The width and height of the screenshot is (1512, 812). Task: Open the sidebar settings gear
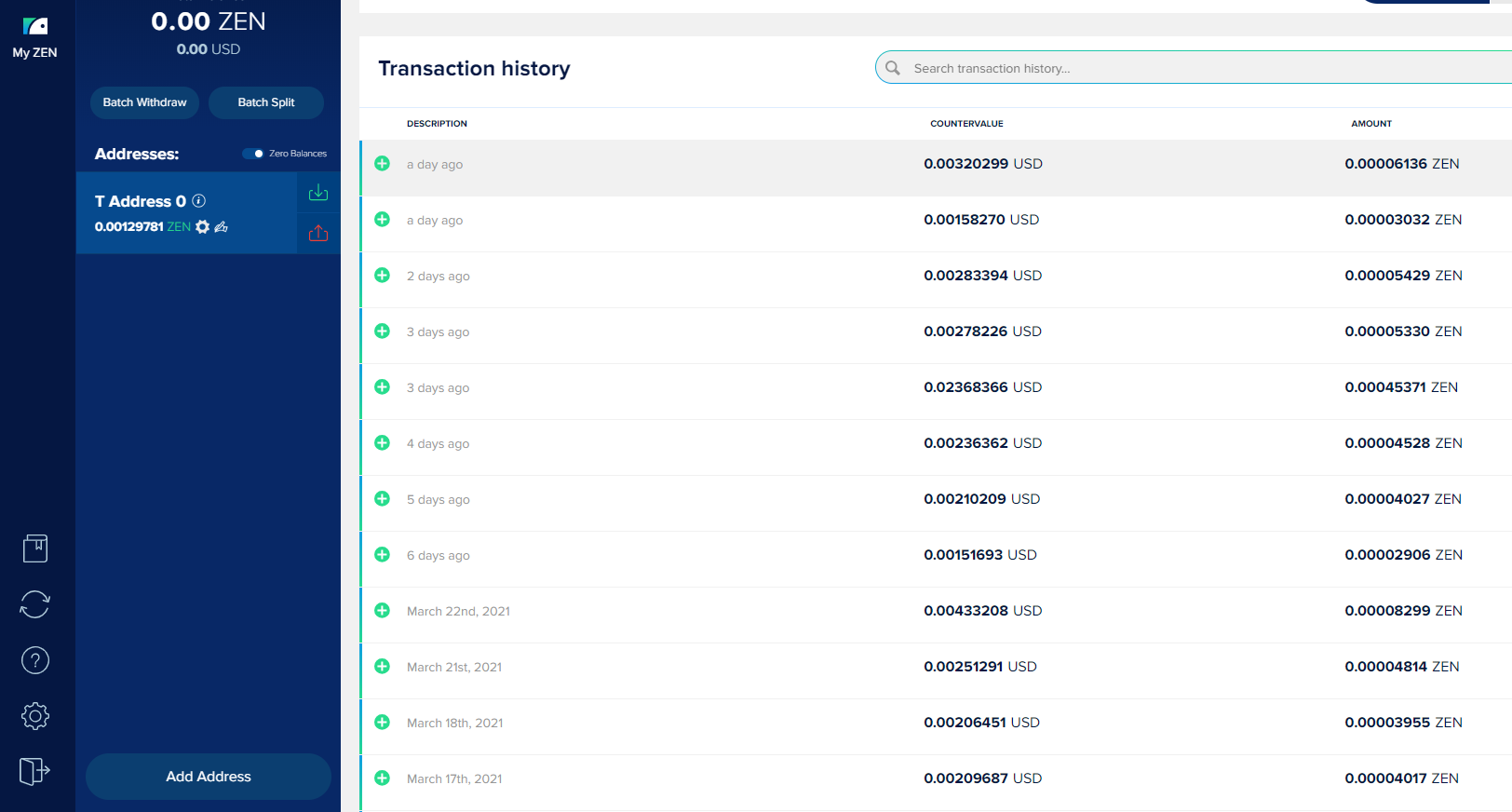(35, 716)
